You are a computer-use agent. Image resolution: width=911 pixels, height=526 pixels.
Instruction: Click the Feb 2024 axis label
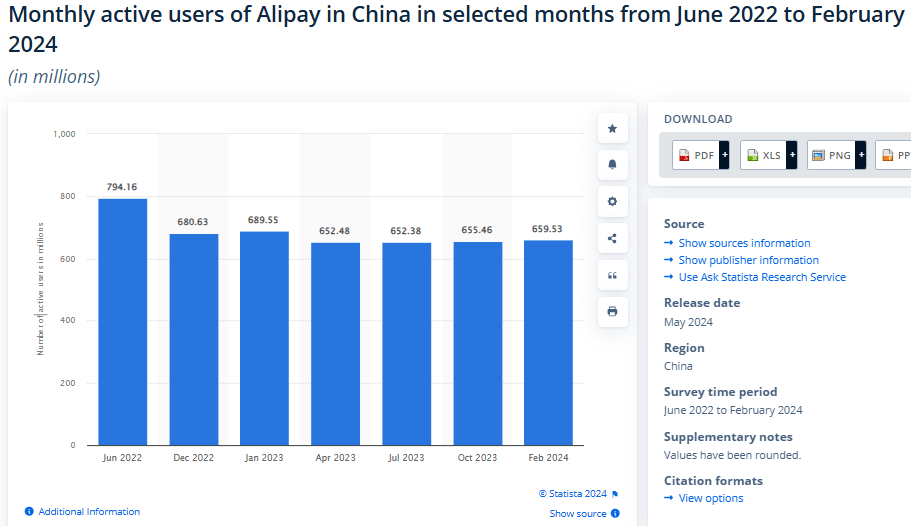[548, 457]
